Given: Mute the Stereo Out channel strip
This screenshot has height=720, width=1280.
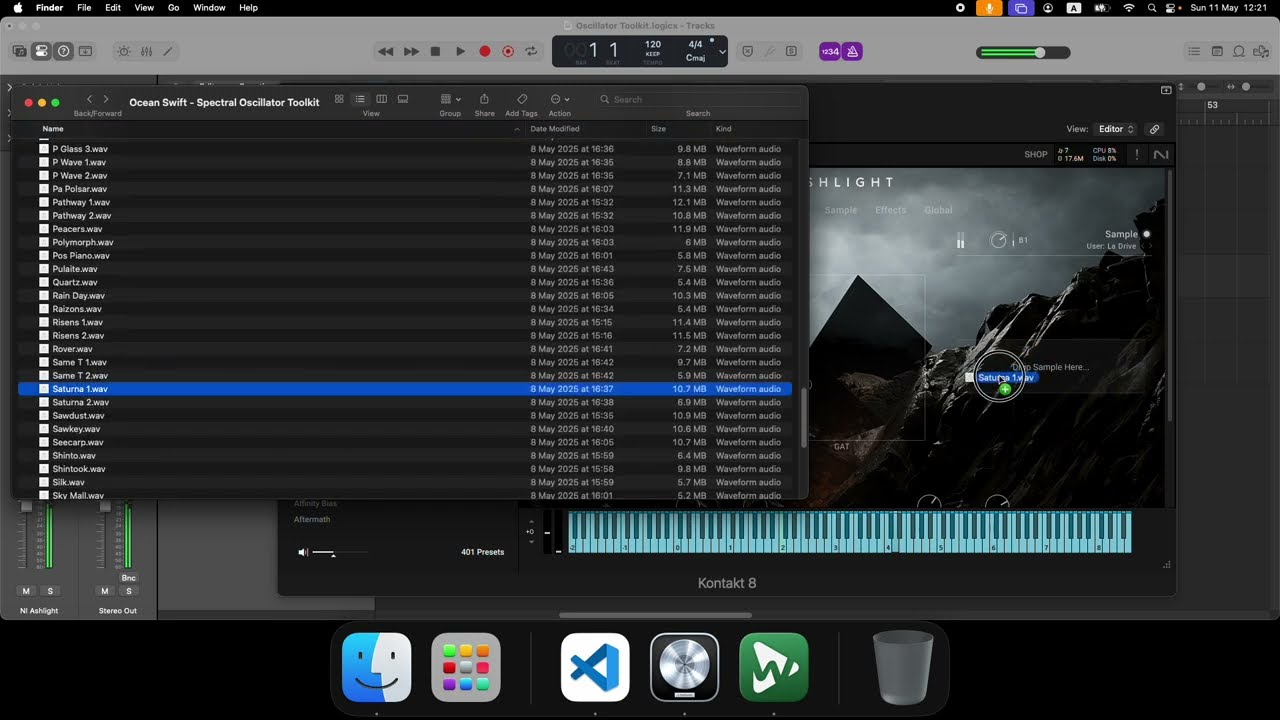Looking at the screenshot, I should (x=105, y=591).
